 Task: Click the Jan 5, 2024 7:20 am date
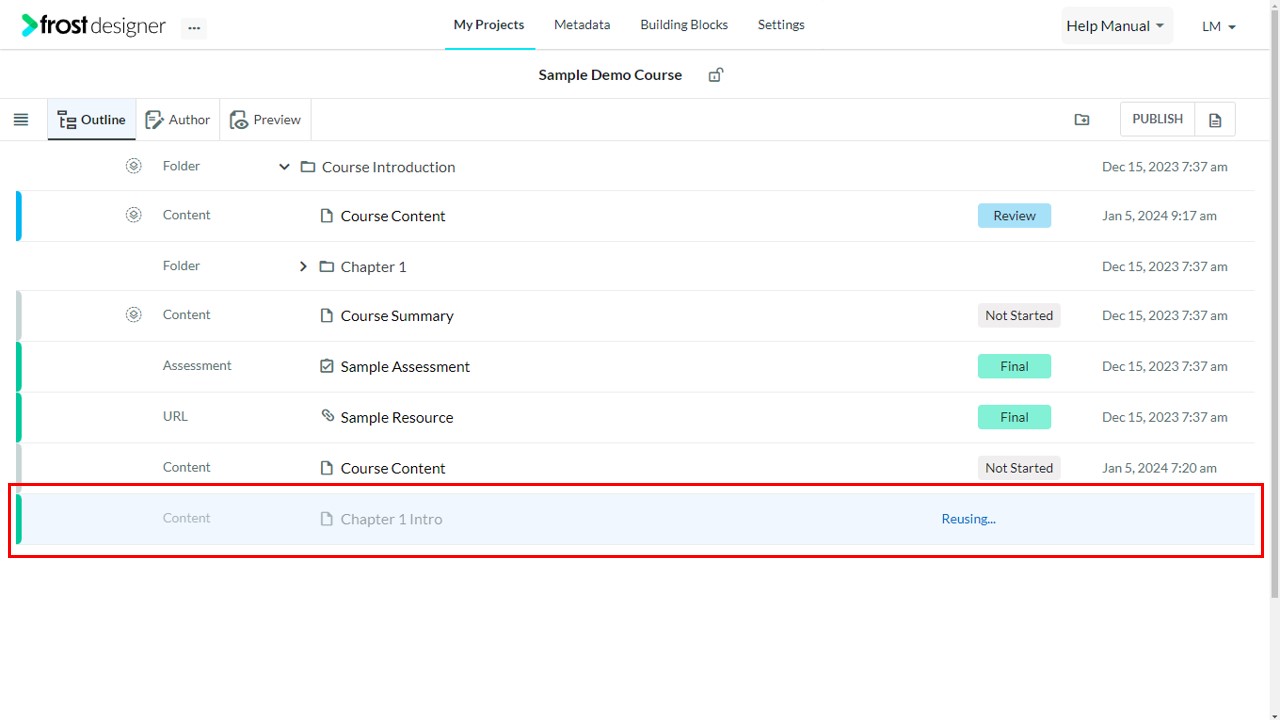tap(1159, 468)
